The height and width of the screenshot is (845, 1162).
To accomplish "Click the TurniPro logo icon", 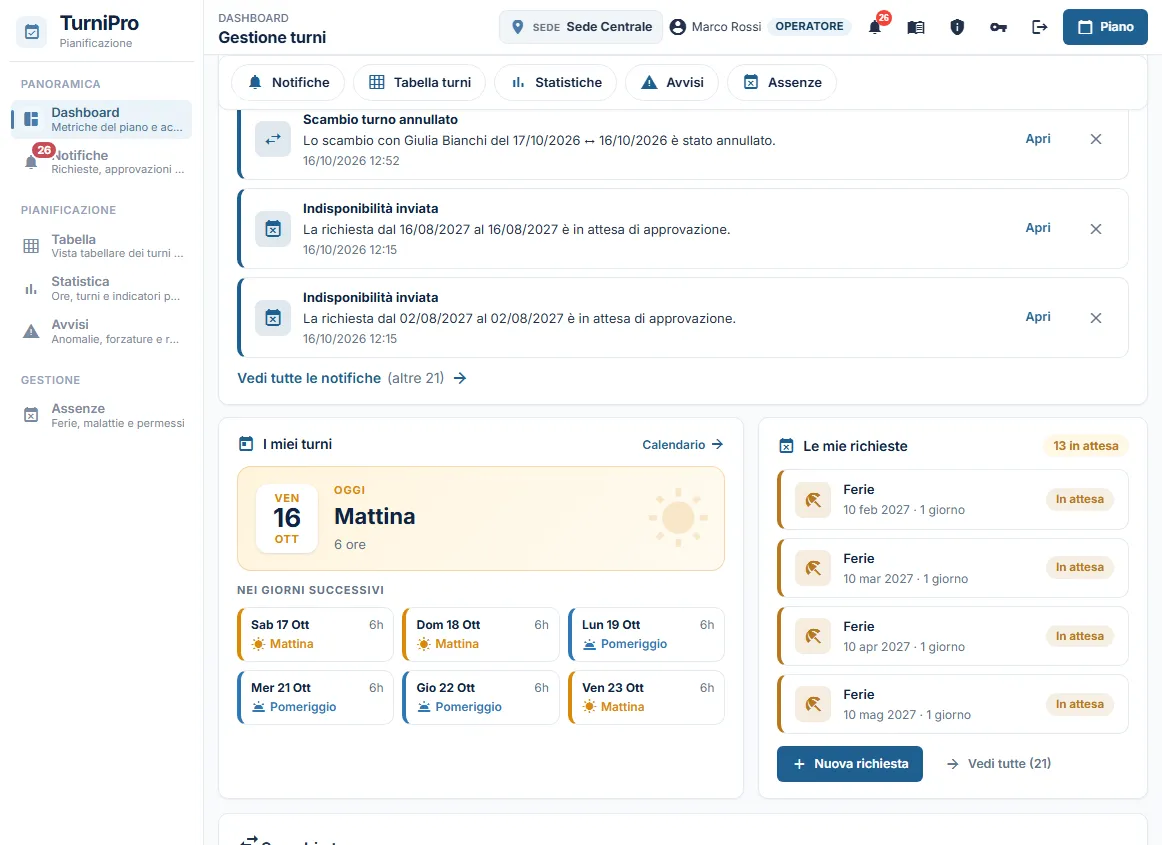I will [31, 32].
